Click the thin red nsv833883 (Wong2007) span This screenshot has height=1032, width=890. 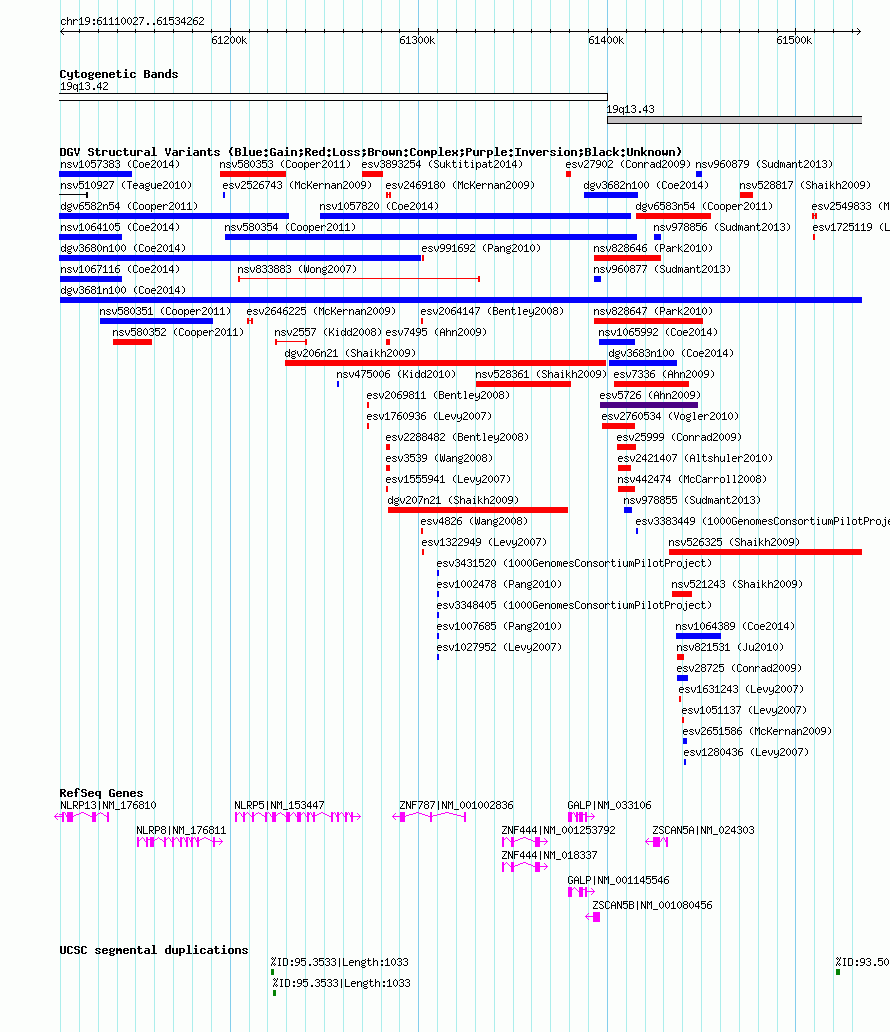[x=359, y=279]
